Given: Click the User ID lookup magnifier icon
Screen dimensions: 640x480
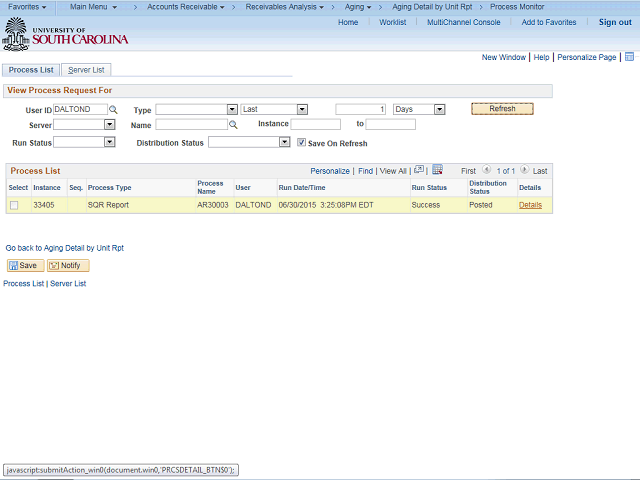Looking at the screenshot, I should tap(113, 110).
